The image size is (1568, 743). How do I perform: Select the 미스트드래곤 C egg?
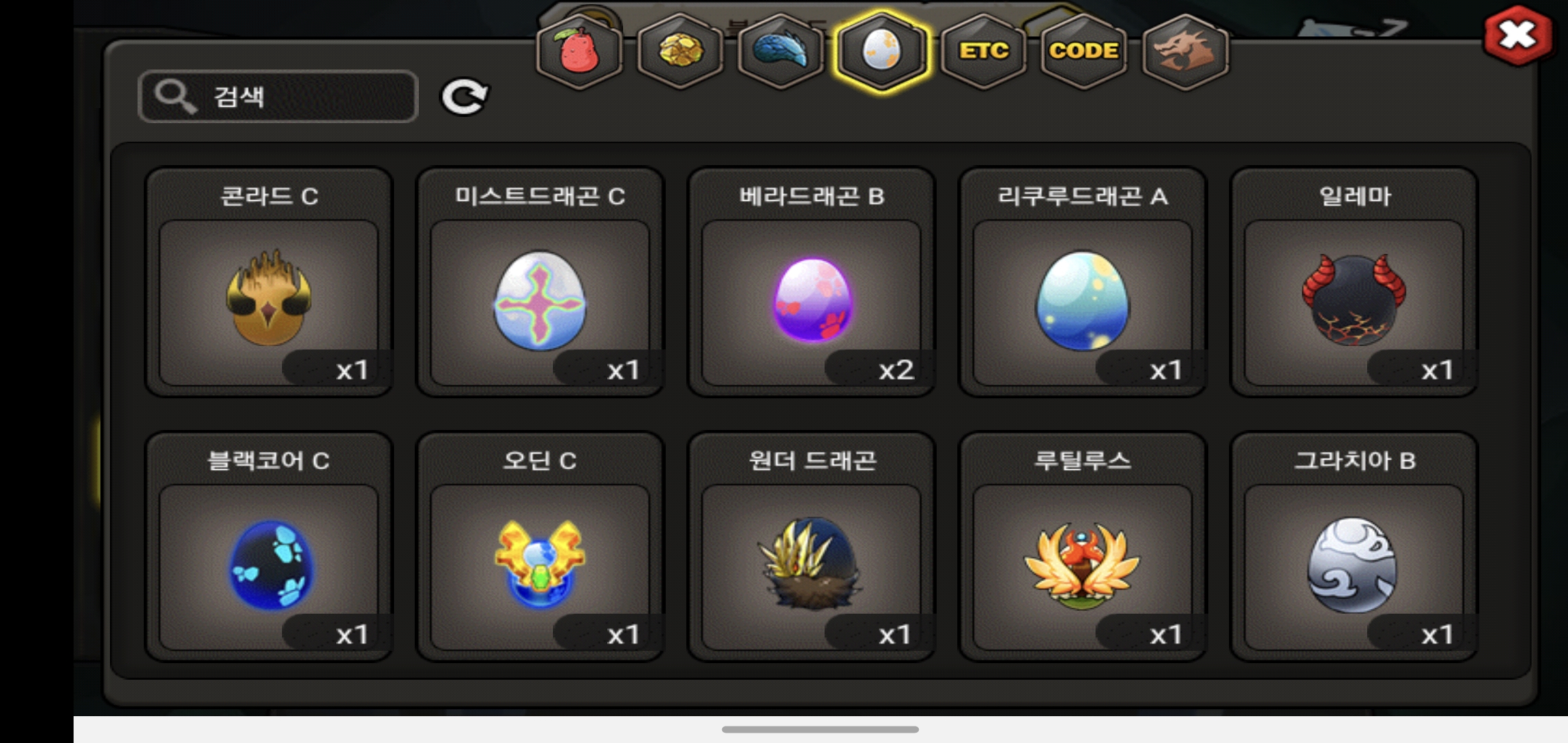(x=540, y=282)
